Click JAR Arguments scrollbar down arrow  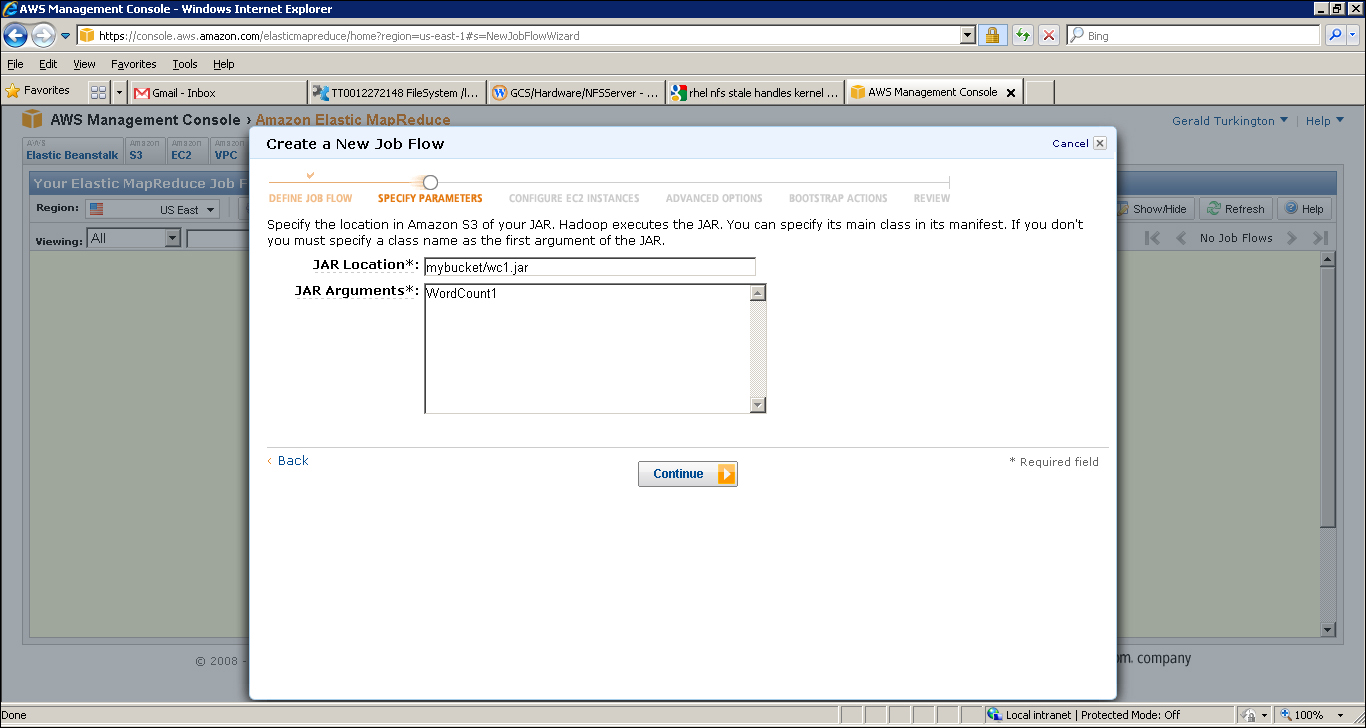tap(758, 405)
